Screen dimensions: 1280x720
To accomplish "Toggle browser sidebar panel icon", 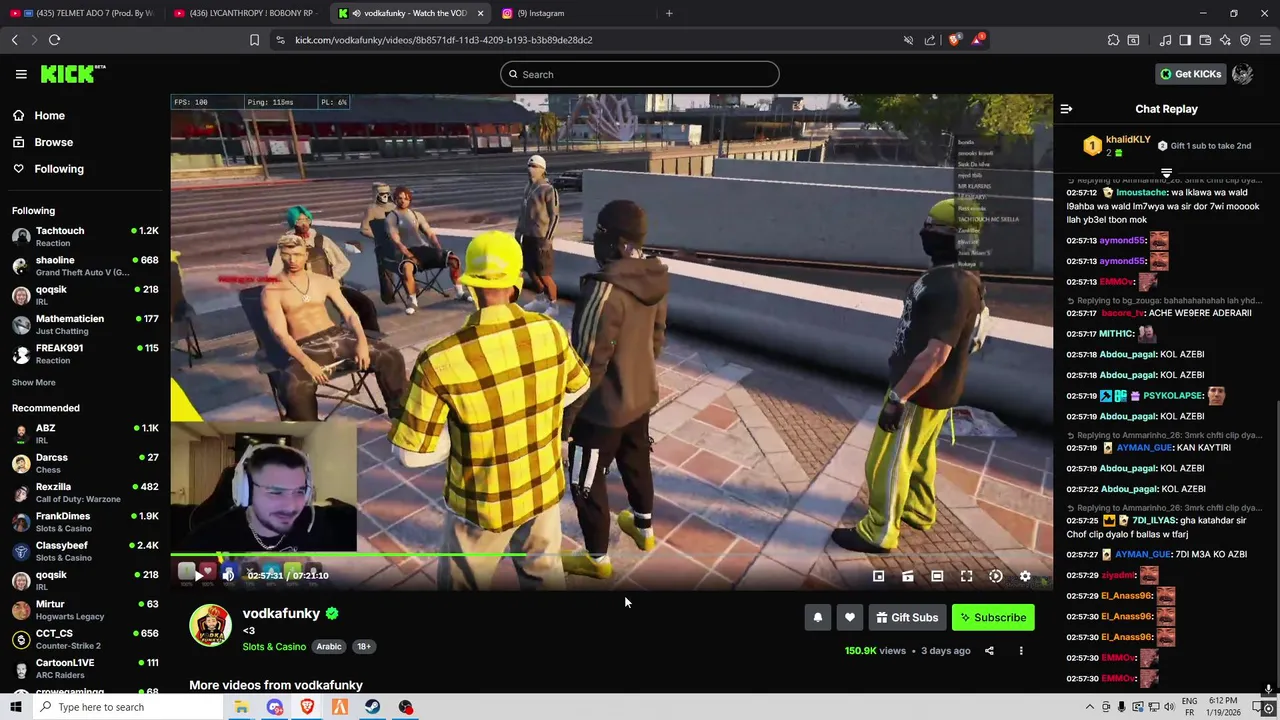I will [1185, 40].
